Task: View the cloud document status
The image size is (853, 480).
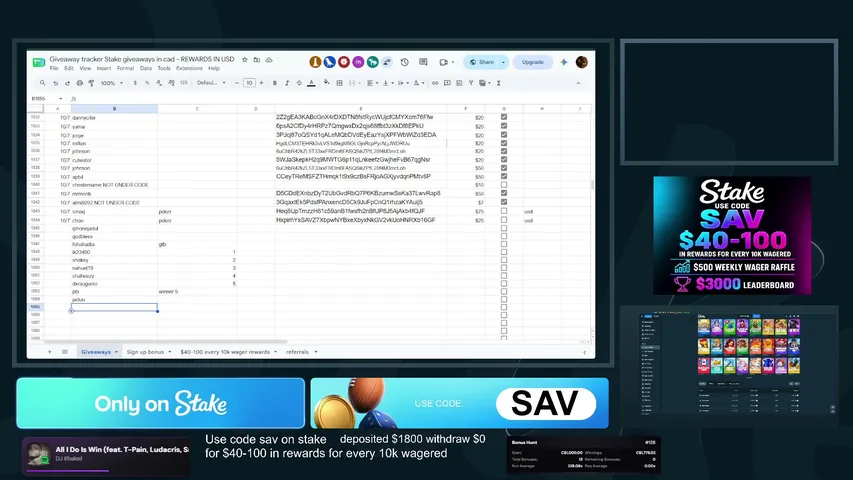Action: (269, 59)
